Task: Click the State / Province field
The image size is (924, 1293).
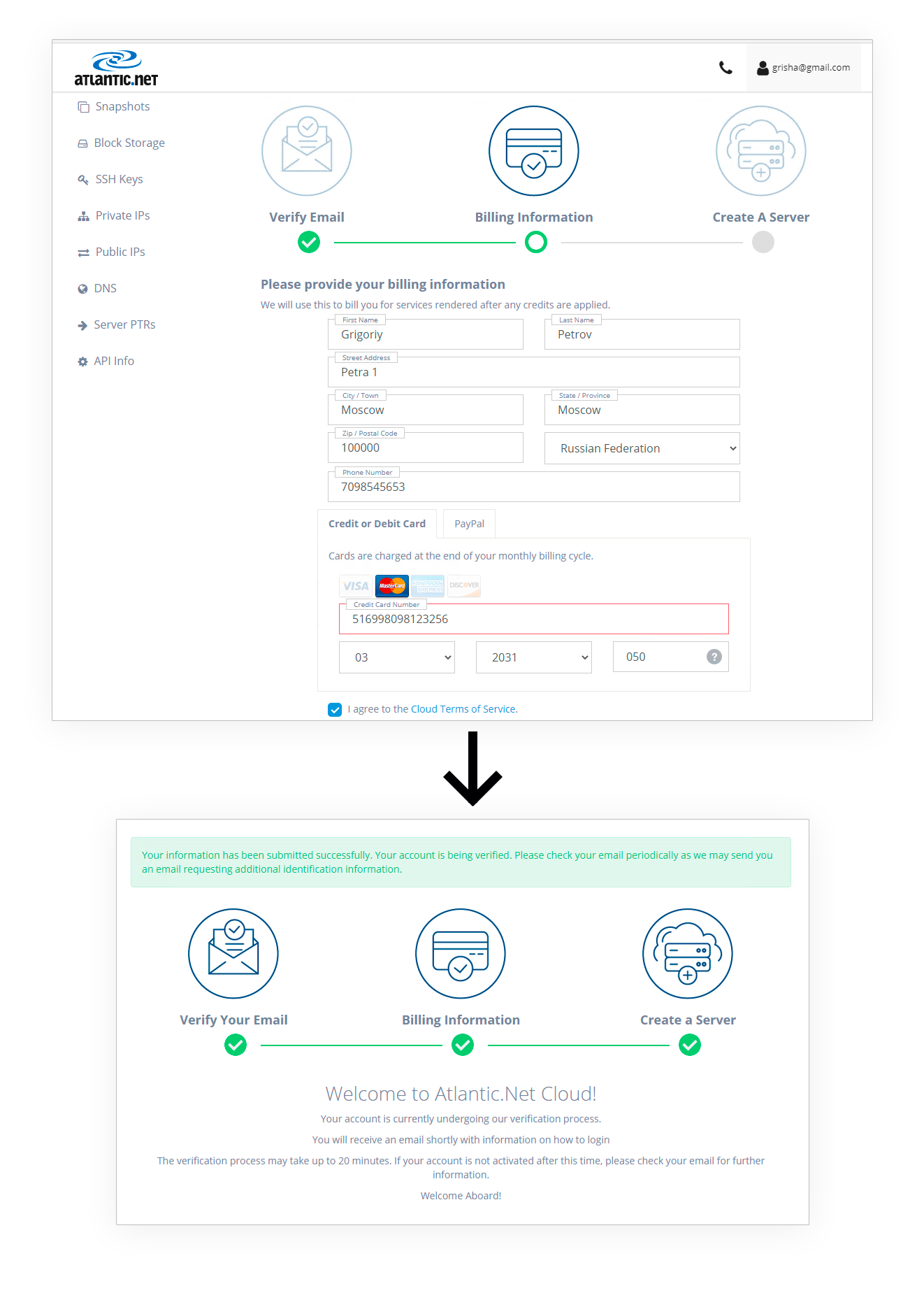Action: [642, 410]
